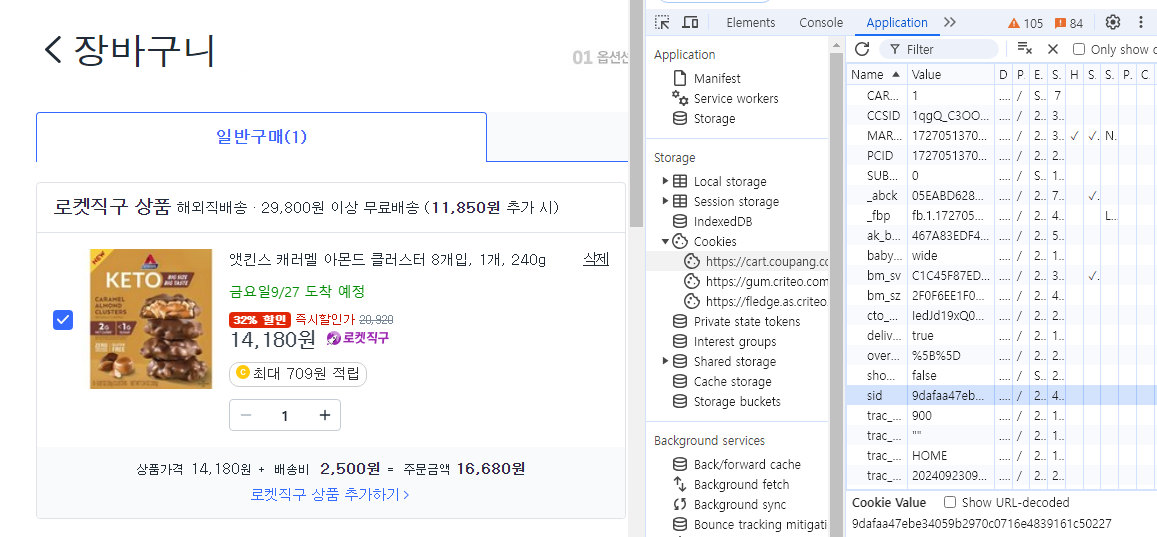Select the bm_sz cookie row

[1001, 295]
